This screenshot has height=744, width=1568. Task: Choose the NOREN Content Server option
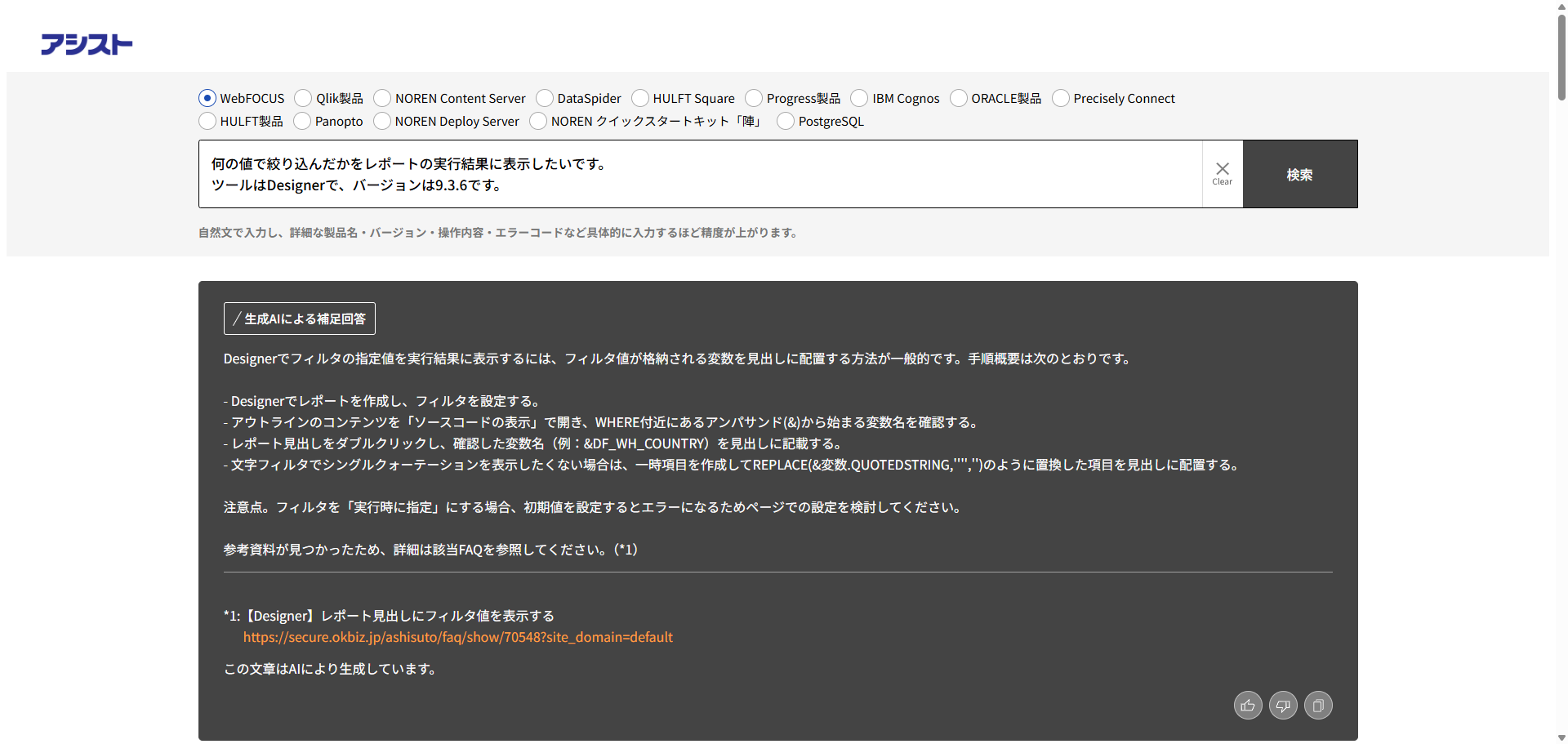point(382,98)
